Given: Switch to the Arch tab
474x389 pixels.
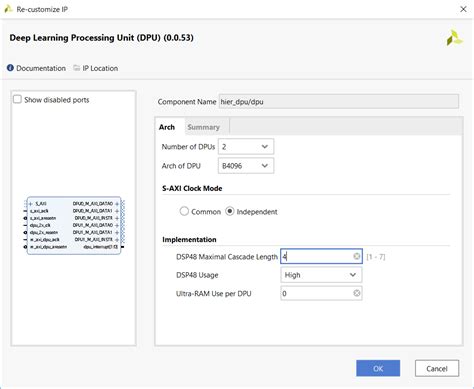Looking at the screenshot, I should pyautogui.click(x=167, y=127).
